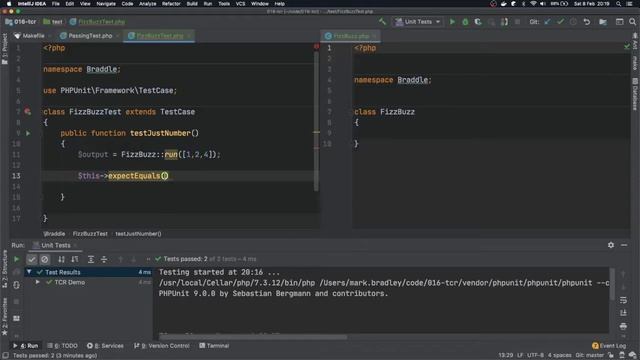Toggle sort tests alphabetically
This screenshot has height=360, width=640.
pos(61,259)
